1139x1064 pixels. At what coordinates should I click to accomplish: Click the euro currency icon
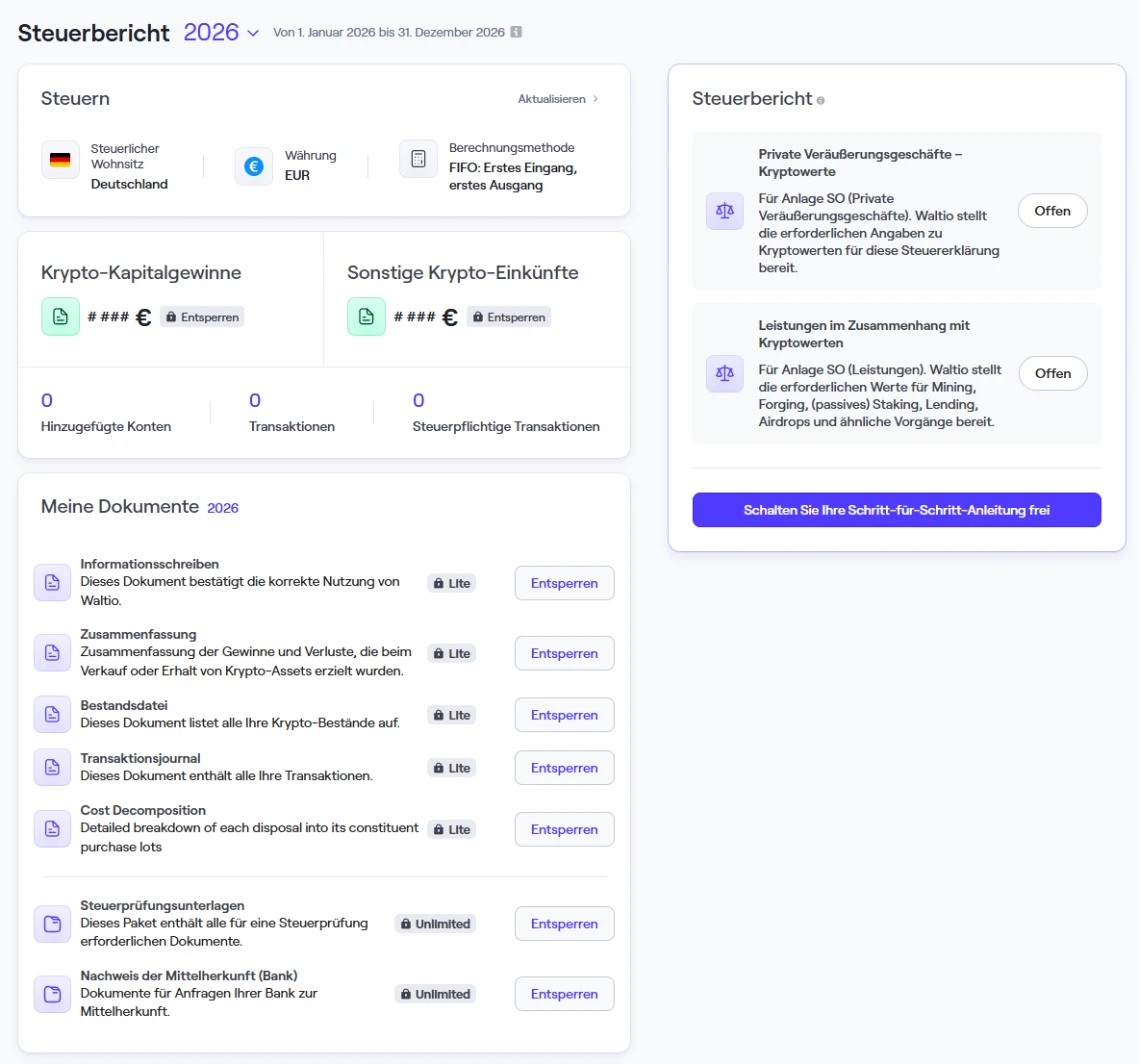pos(254,166)
